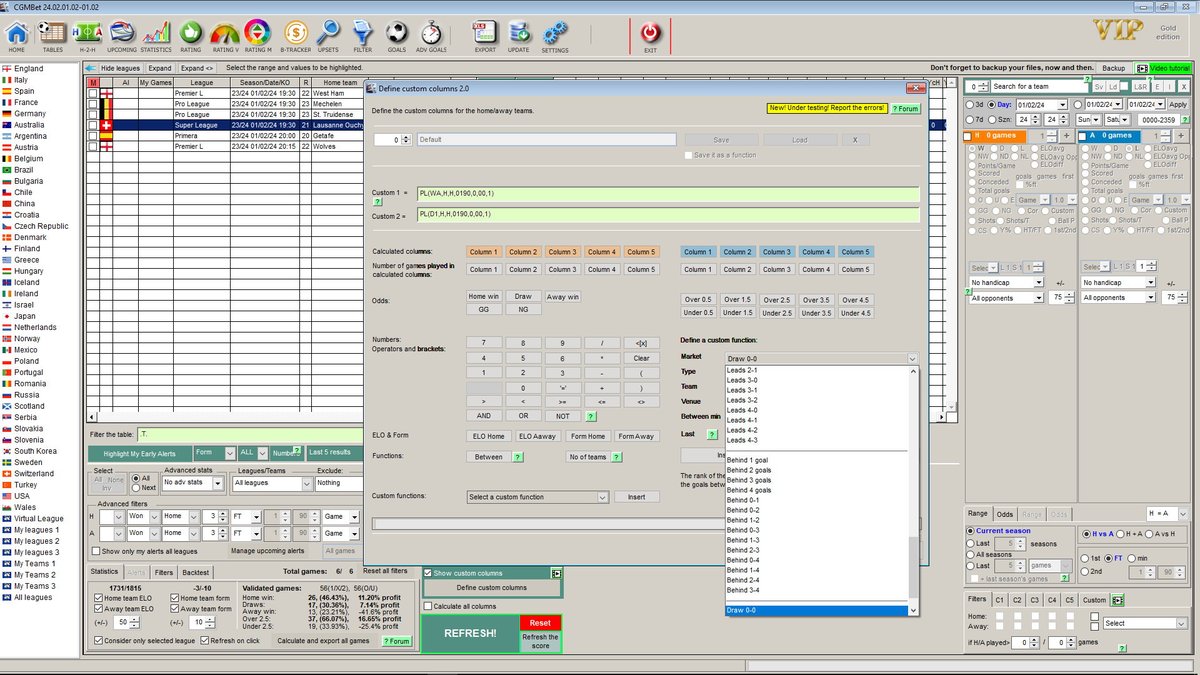Open the RATING M color wheel icon
Screen dimensions: 1200x675
click(259, 36)
